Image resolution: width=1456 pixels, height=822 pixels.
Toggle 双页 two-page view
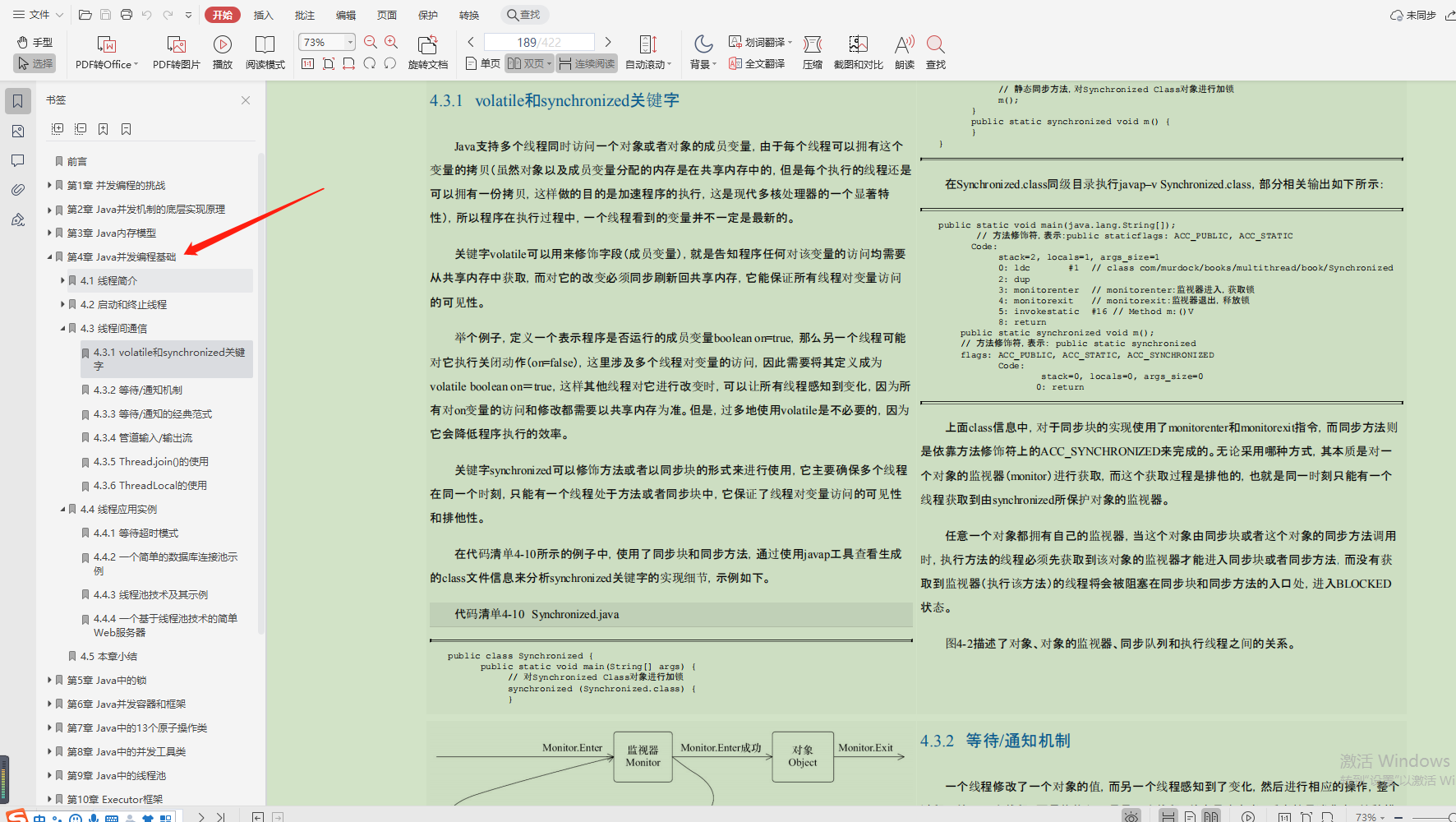click(529, 63)
